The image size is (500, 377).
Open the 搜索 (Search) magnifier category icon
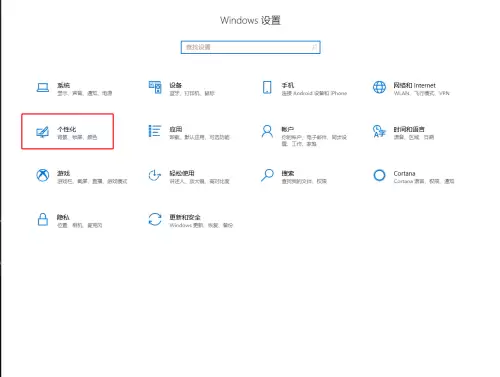pos(267,175)
